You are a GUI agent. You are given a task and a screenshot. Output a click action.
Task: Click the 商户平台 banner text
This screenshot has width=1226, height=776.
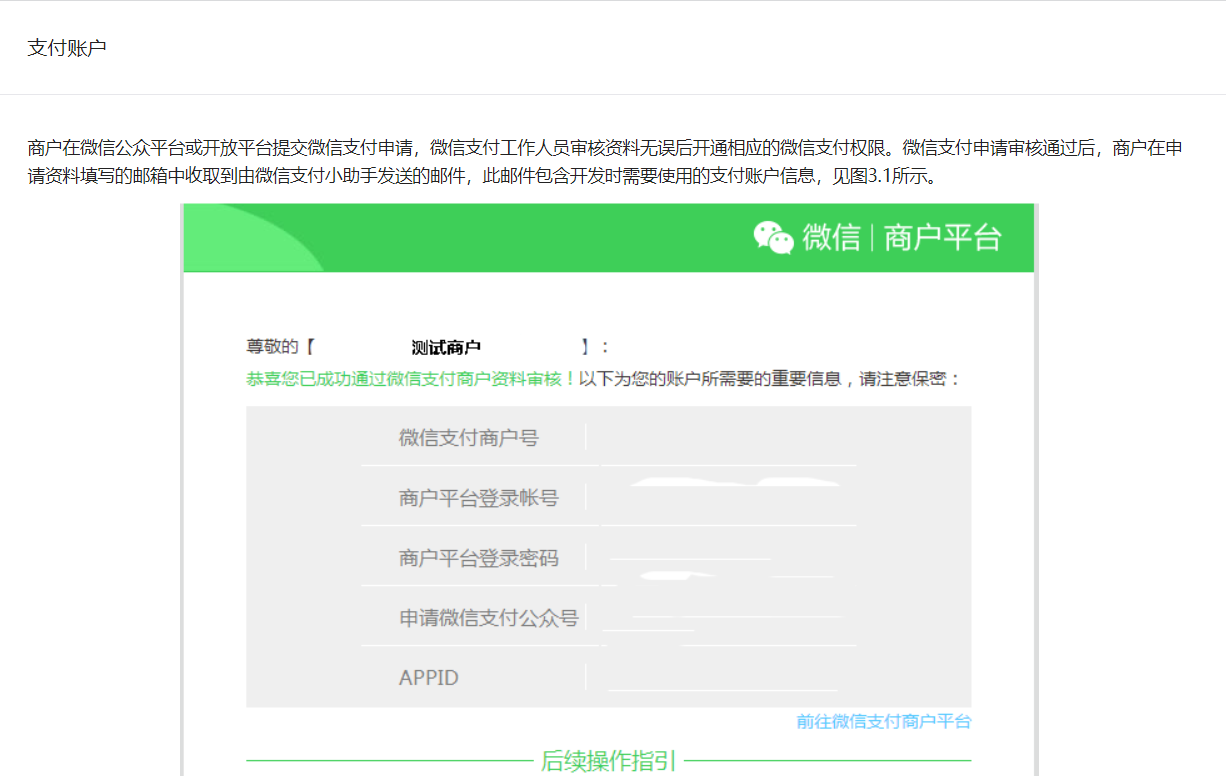tap(943, 237)
